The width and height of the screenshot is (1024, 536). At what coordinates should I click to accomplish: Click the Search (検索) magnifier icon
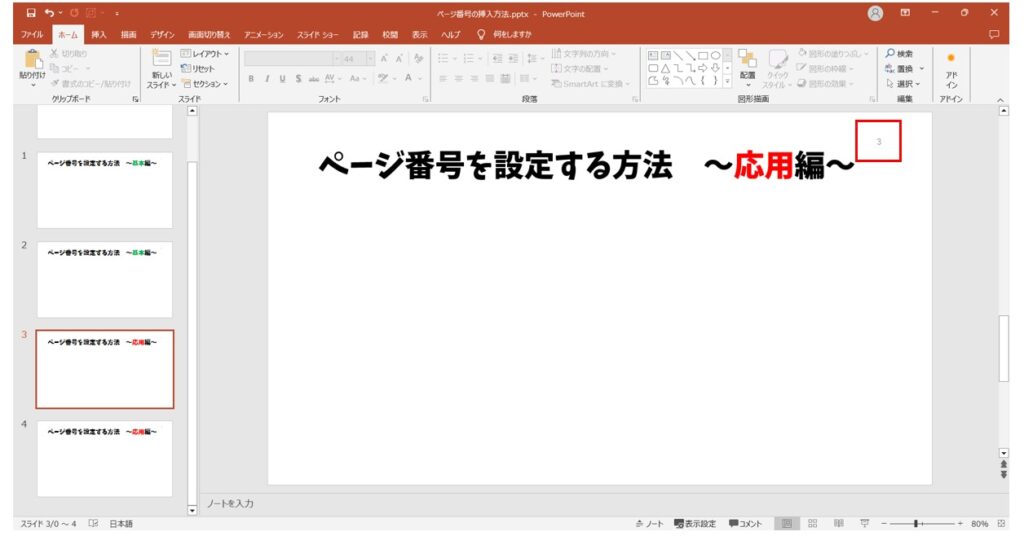point(890,54)
